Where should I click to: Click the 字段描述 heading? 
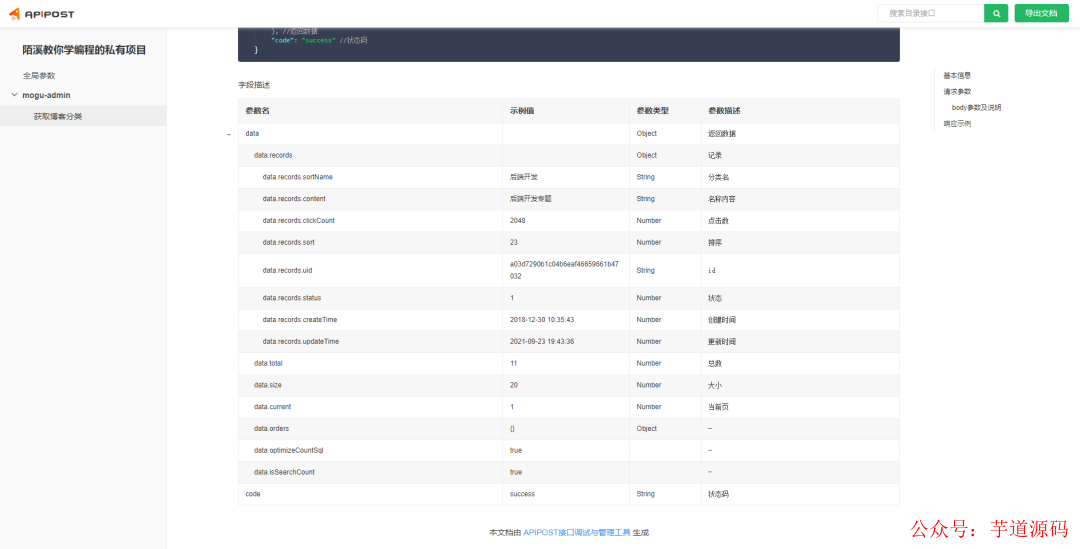click(254, 85)
